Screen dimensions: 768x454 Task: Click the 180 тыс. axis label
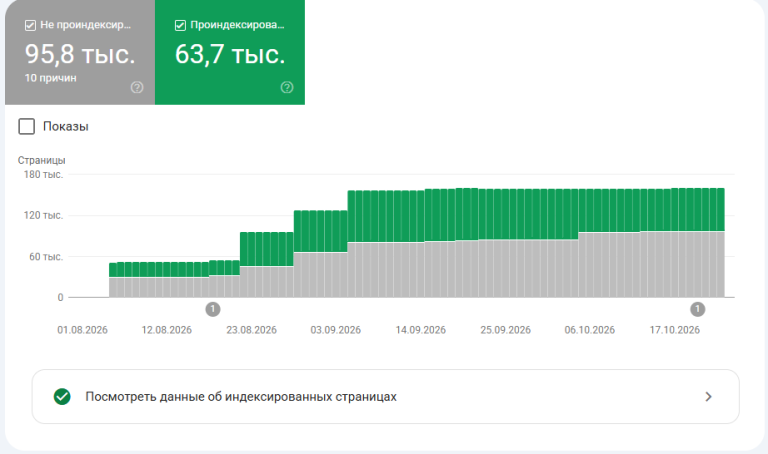[x=44, y=174]
